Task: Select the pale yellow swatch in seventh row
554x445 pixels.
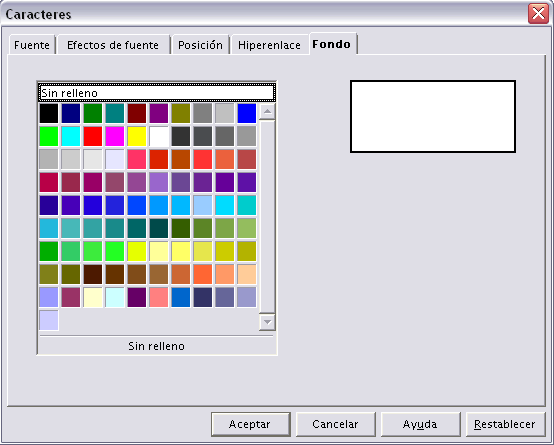Action: click(x=159, y=251)
